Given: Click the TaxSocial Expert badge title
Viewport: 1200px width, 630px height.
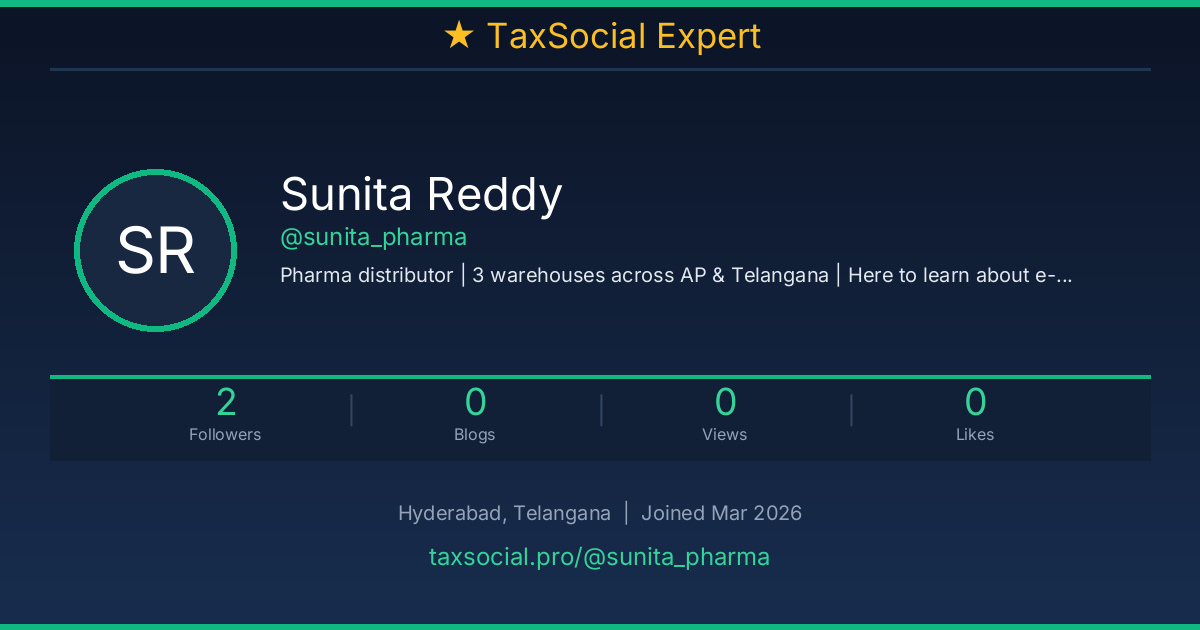Looking at the screenshot, I should coord(623,36).
